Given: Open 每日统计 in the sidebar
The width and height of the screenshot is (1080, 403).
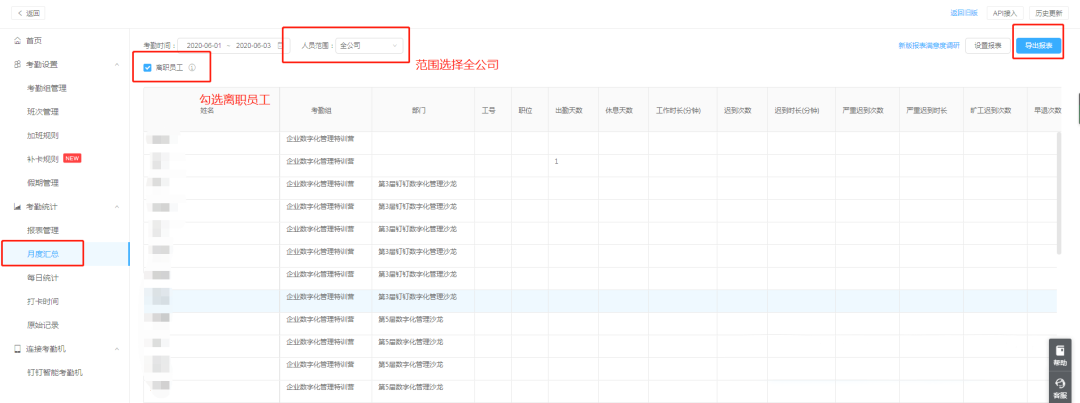Looking at the screenshot, I should point(43,278).
